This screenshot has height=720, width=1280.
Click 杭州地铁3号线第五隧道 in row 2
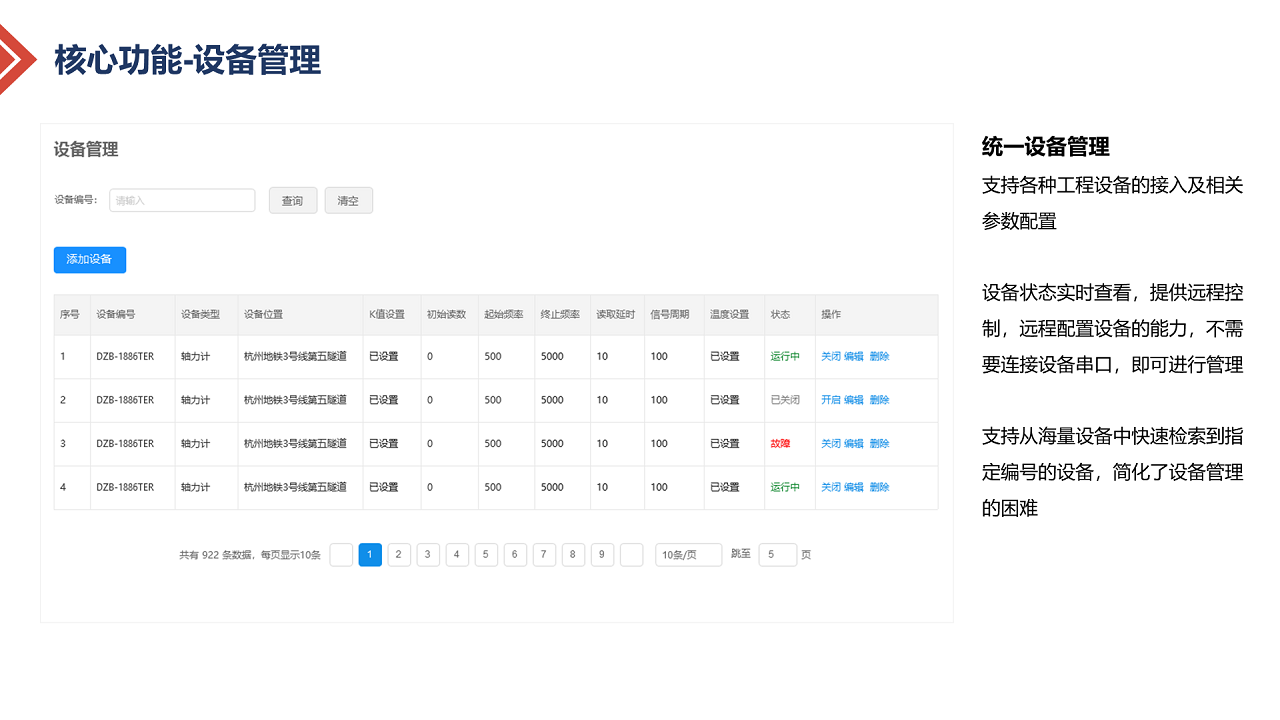click(x=295, y=400)
